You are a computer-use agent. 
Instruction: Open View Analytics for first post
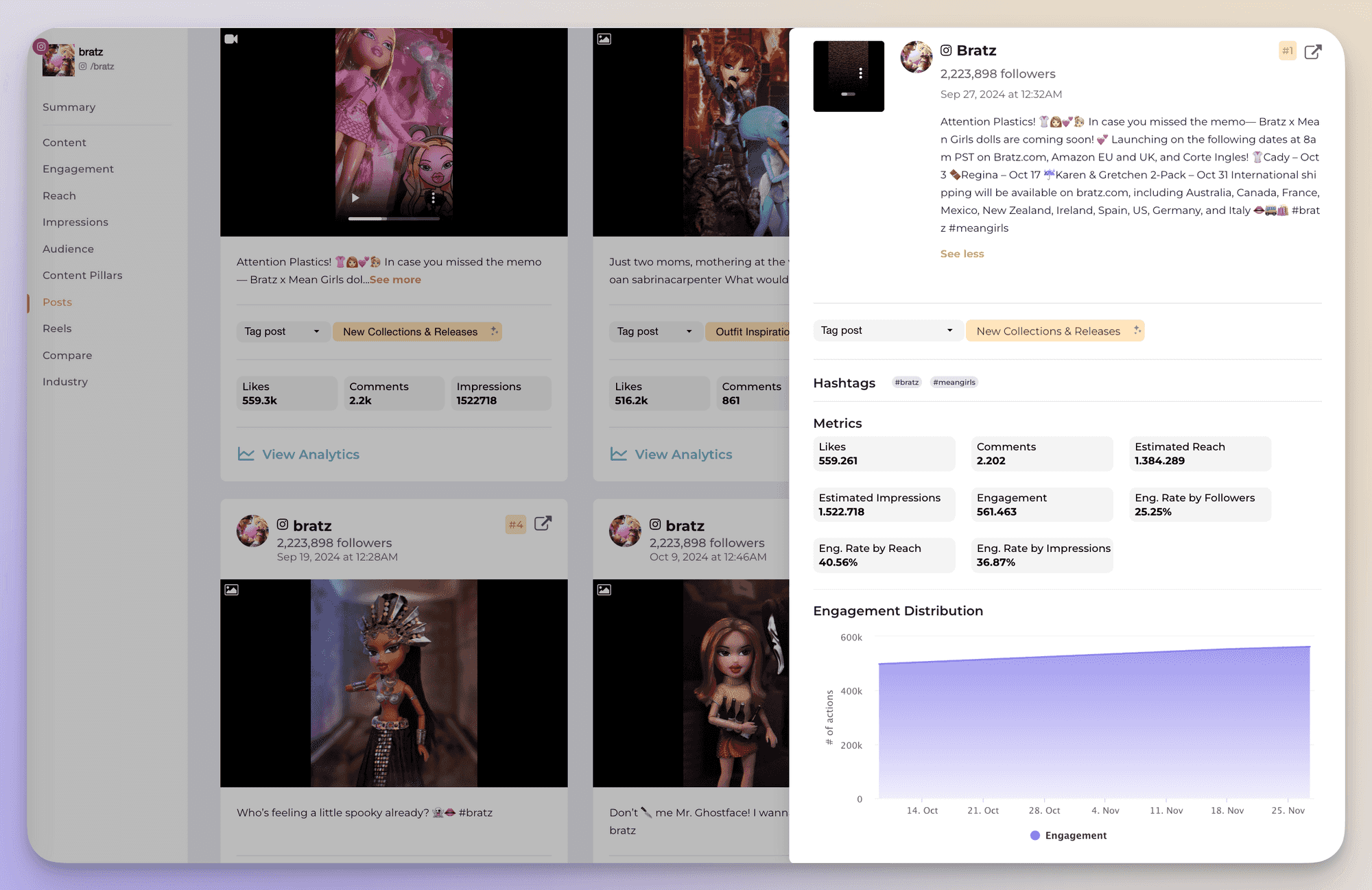[310, 454]
